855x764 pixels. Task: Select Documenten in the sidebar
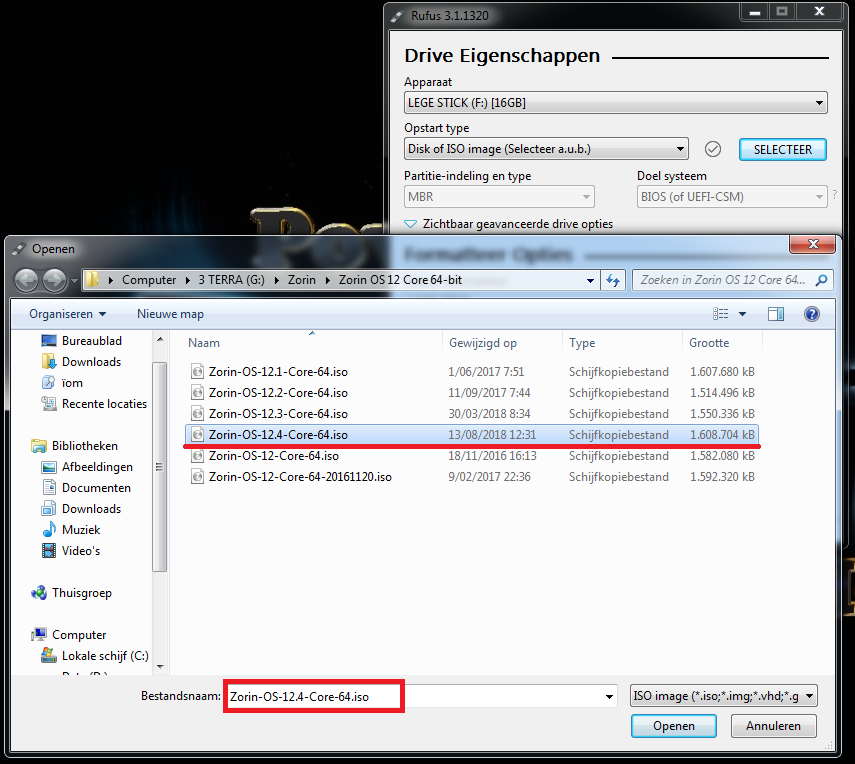pos(96,488)
